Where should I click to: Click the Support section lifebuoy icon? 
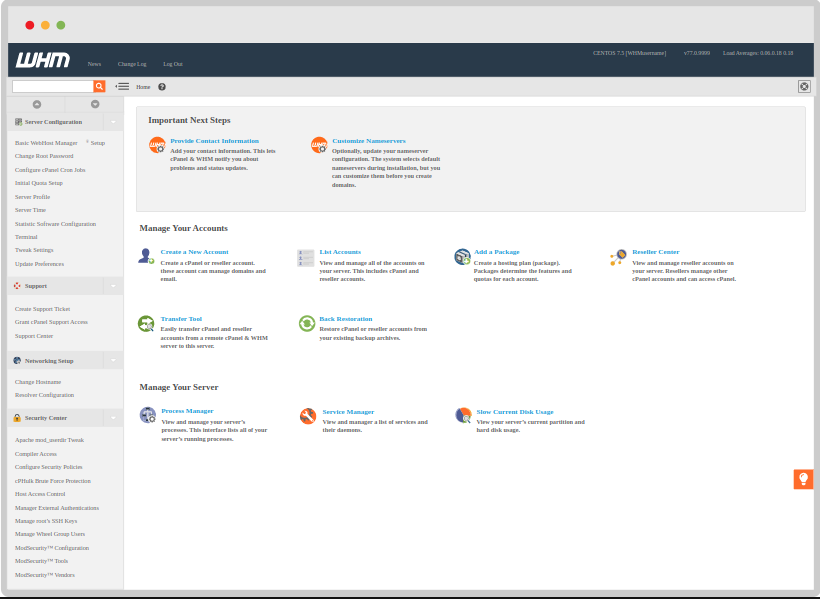(x=17, y=286)
